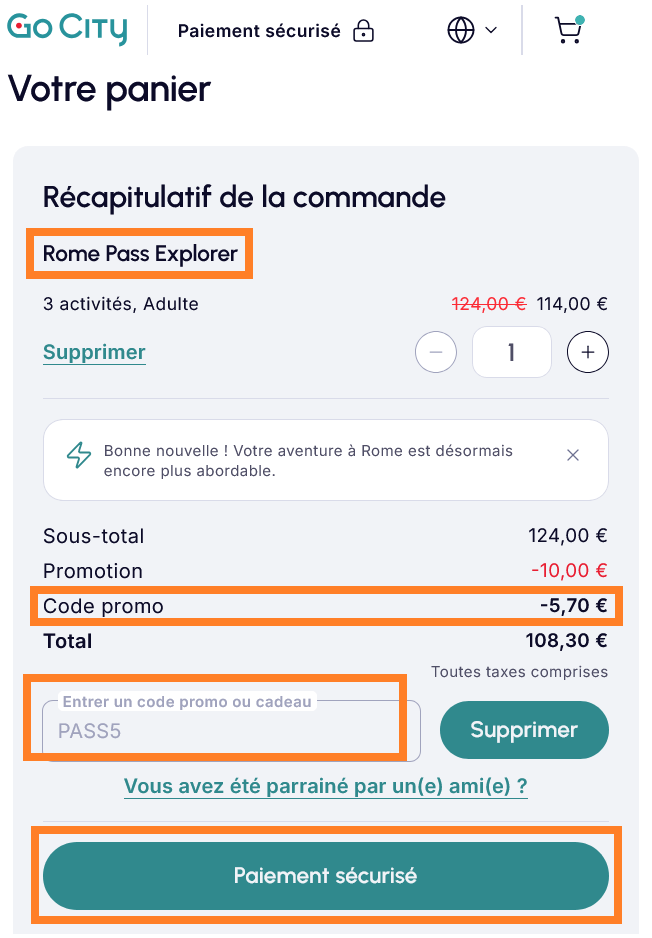Click the plus icon to increase quantity
This screenshot has width=652, height=938.
[x=587, y=352]
